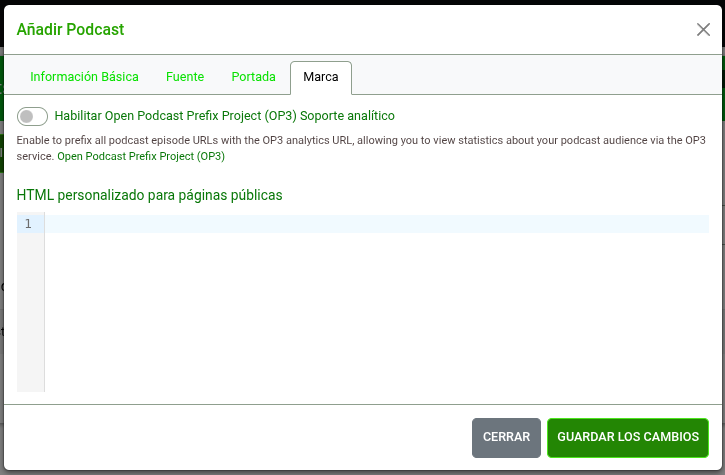
Task: Go to the Portada tab
Action: pyautogui.click(x=253, y=77)
